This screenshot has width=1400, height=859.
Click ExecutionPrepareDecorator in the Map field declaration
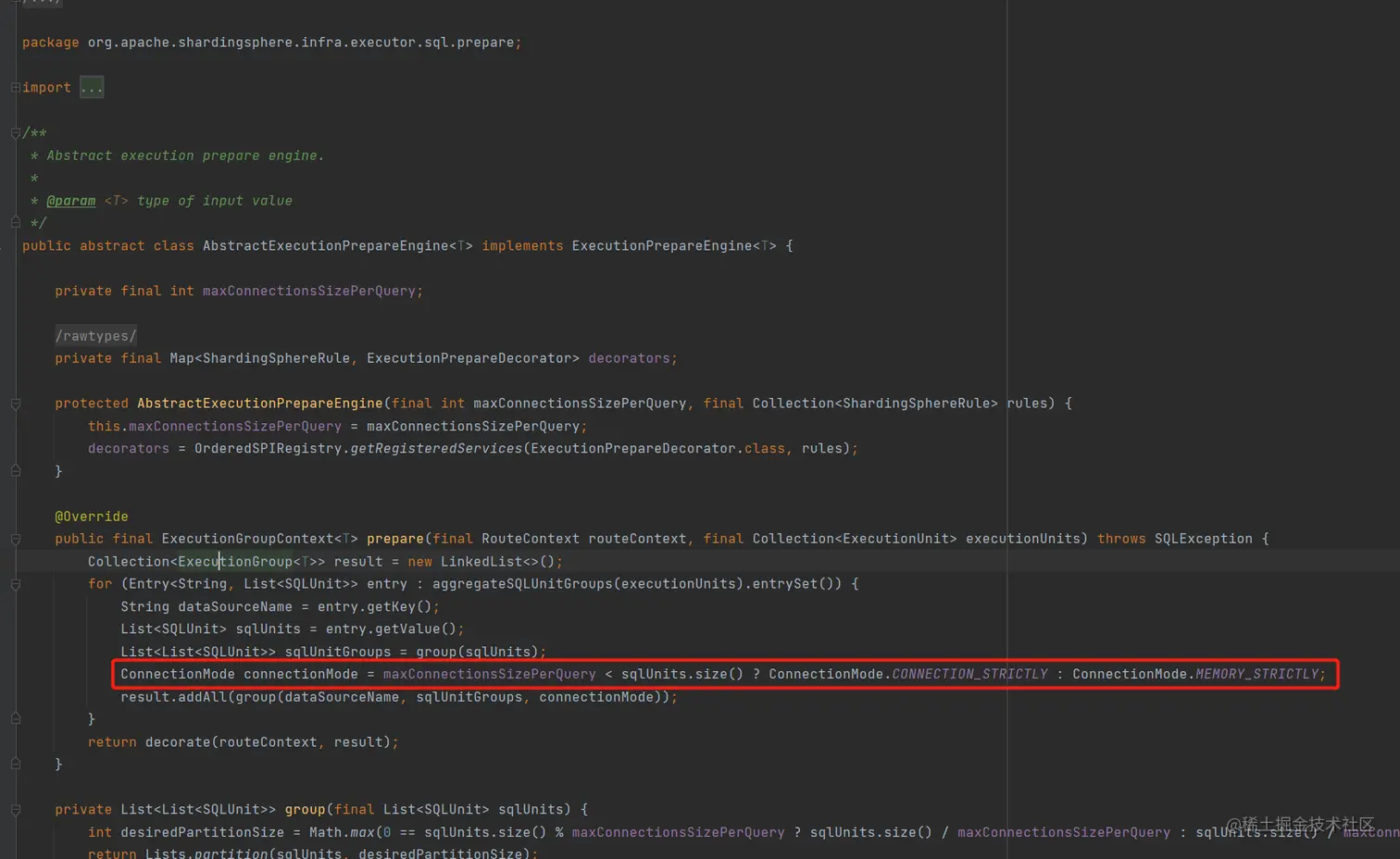pos(469,359)
